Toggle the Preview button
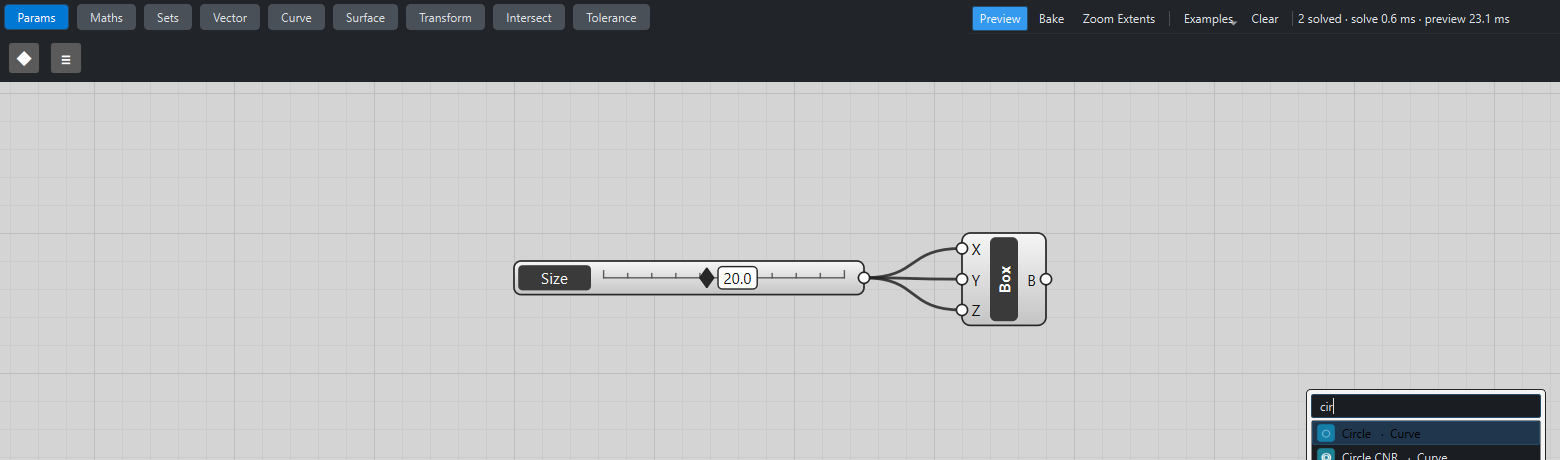 pos(1000,18)
